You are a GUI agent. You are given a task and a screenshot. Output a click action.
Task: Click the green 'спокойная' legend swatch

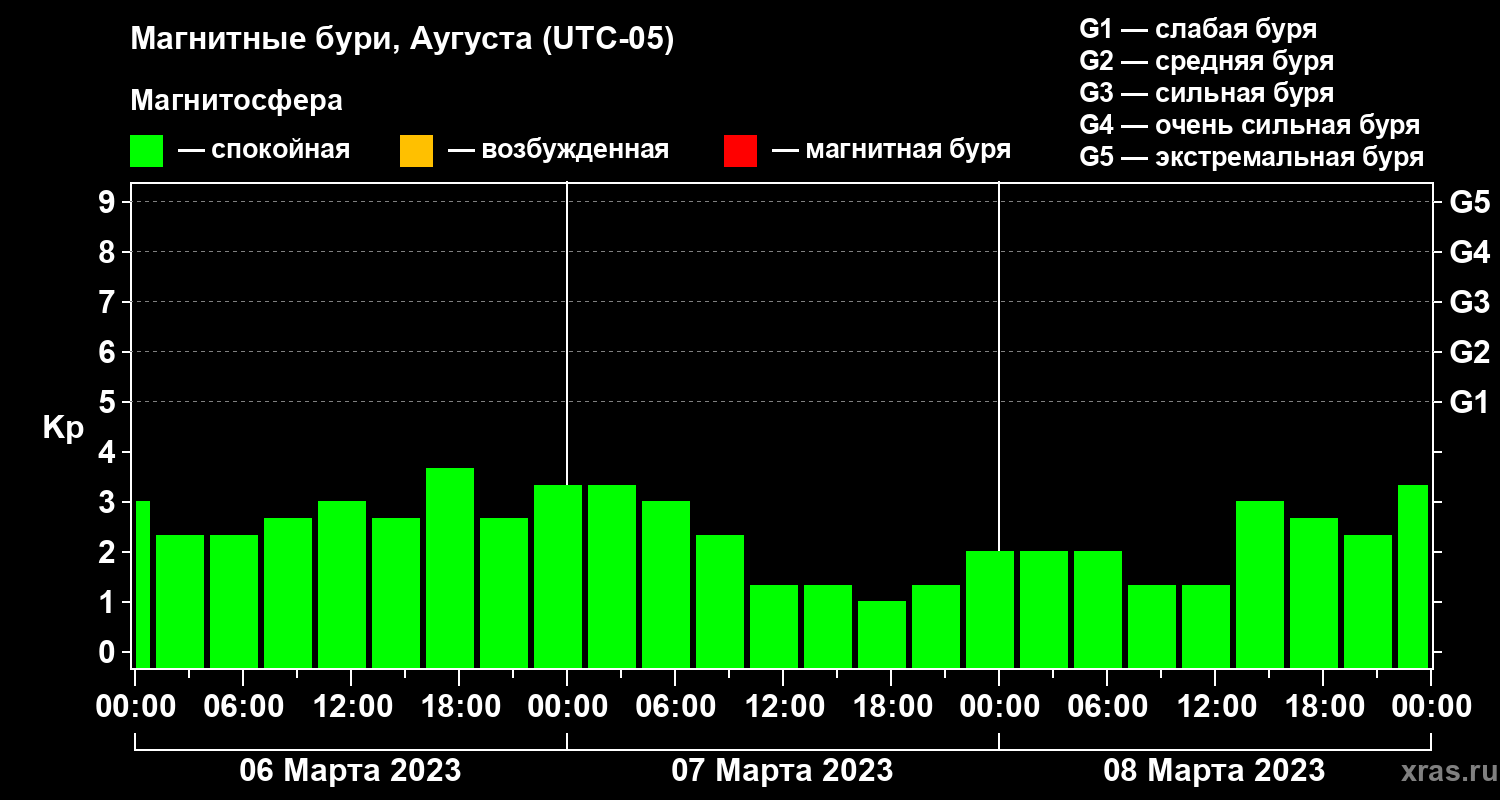[147, 151]
